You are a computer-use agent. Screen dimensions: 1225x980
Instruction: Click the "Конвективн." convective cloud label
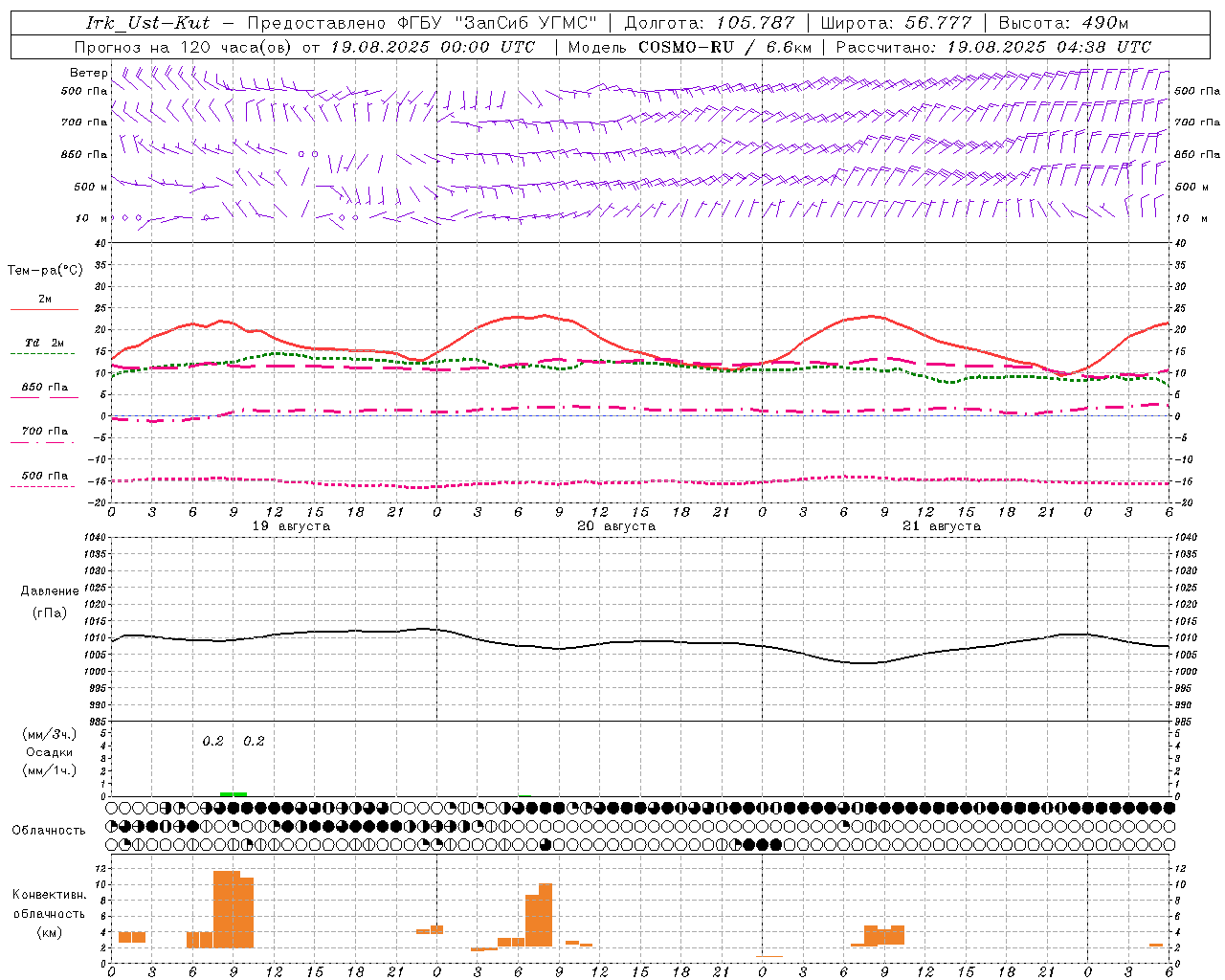[x=50, y=895]
